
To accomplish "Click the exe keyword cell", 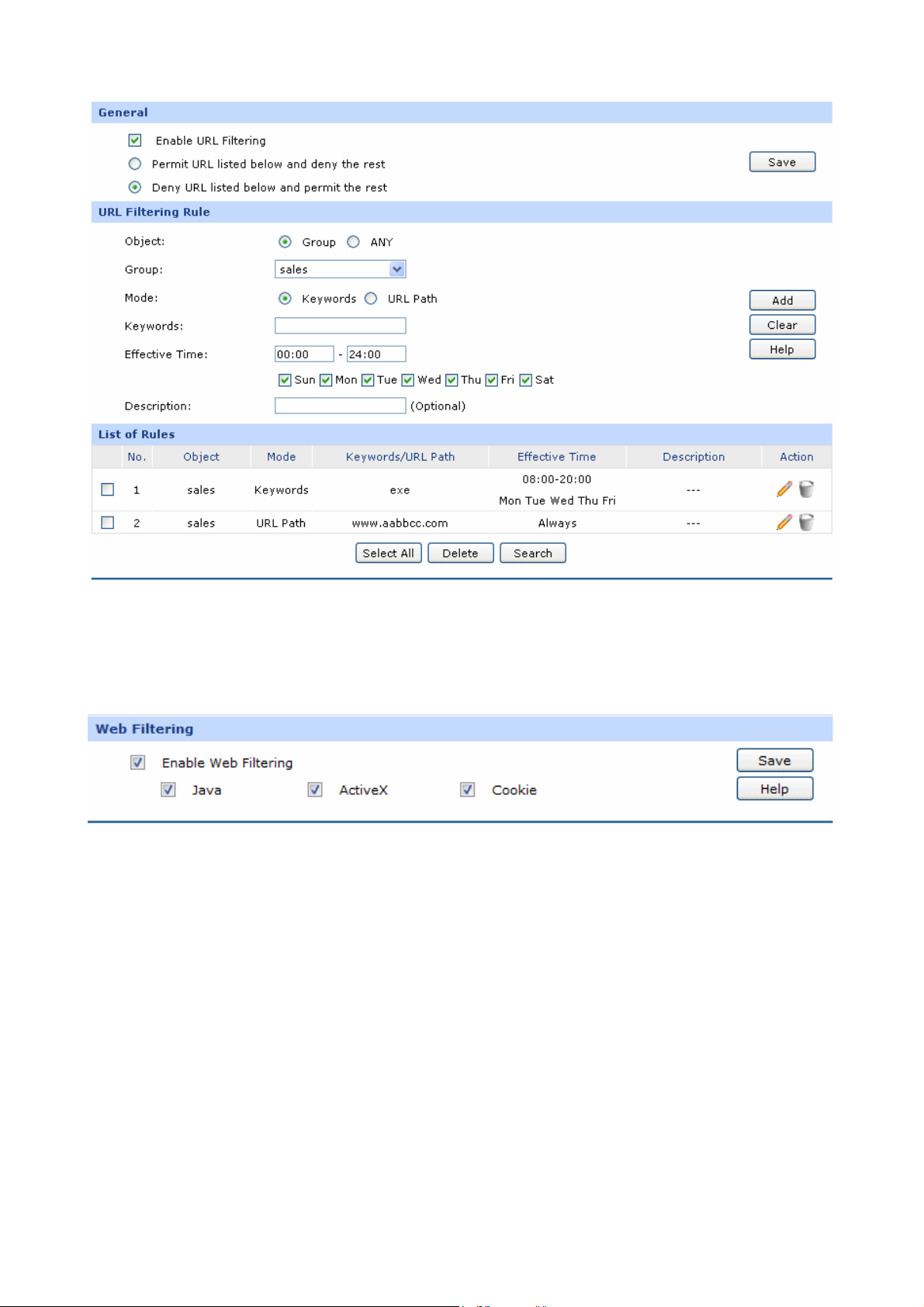I will [x=400, y=490].
